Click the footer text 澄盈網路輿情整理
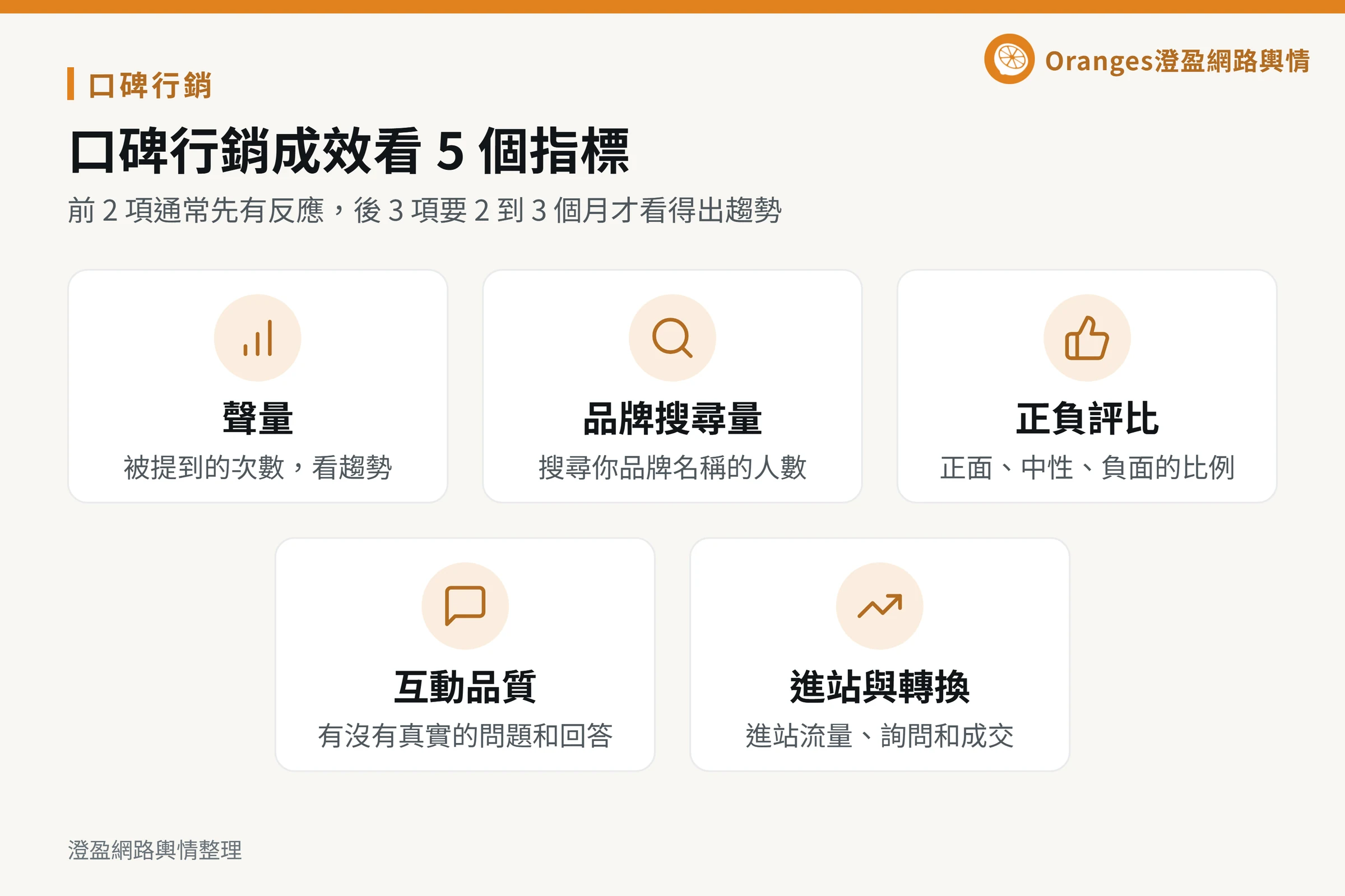 click(155, 850)
